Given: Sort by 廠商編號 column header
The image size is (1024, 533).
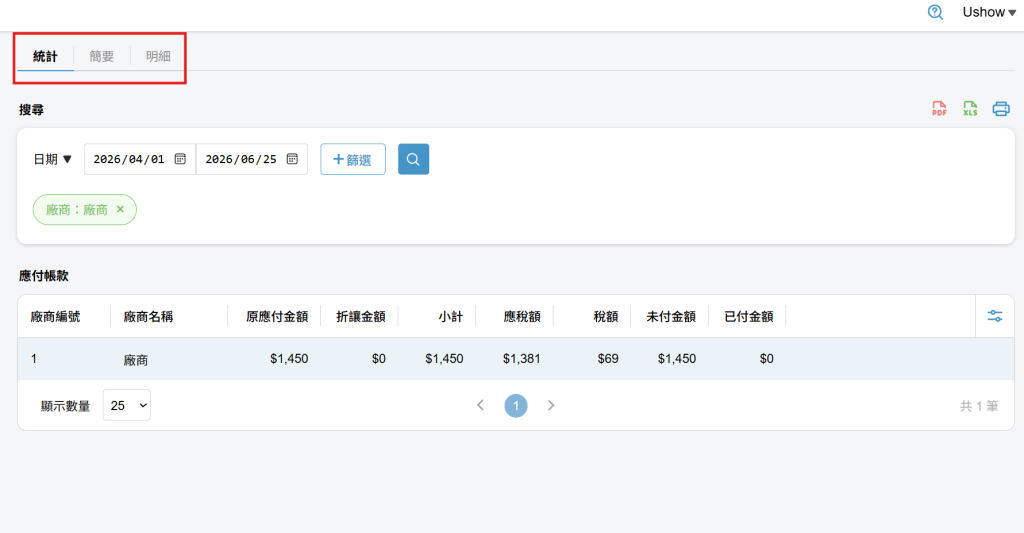Looking at the screenshot, I should [56, 317].
